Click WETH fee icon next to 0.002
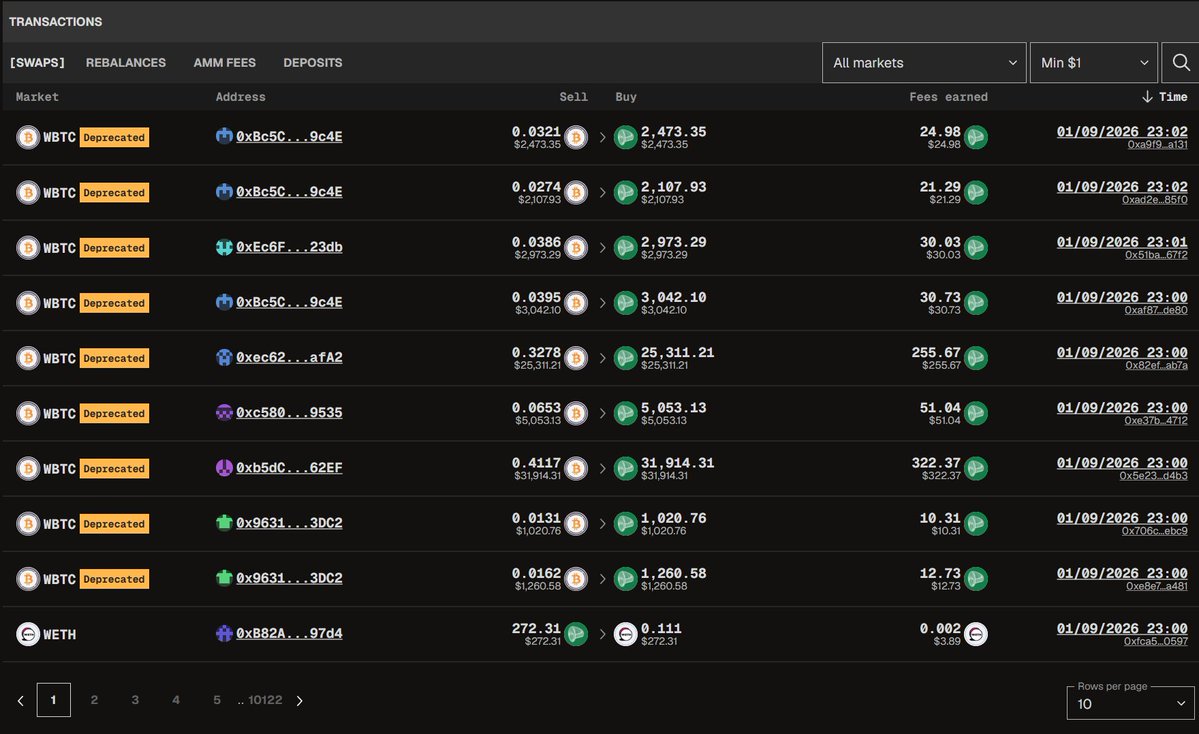1199x734 pixels. click(976, 634)
